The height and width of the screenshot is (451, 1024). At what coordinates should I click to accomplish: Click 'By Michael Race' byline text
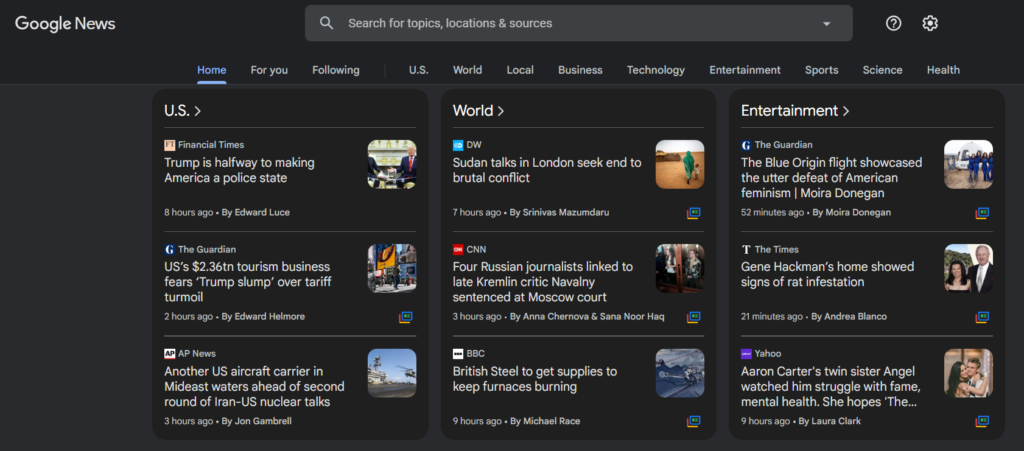click(545, 422)
